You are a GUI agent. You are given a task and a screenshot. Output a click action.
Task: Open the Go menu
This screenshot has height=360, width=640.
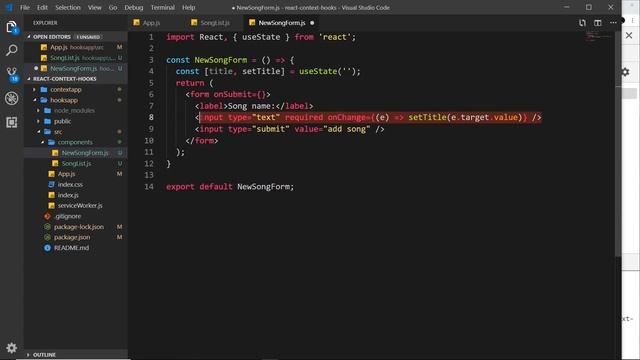pyautogui.click(x=113, y=7)
